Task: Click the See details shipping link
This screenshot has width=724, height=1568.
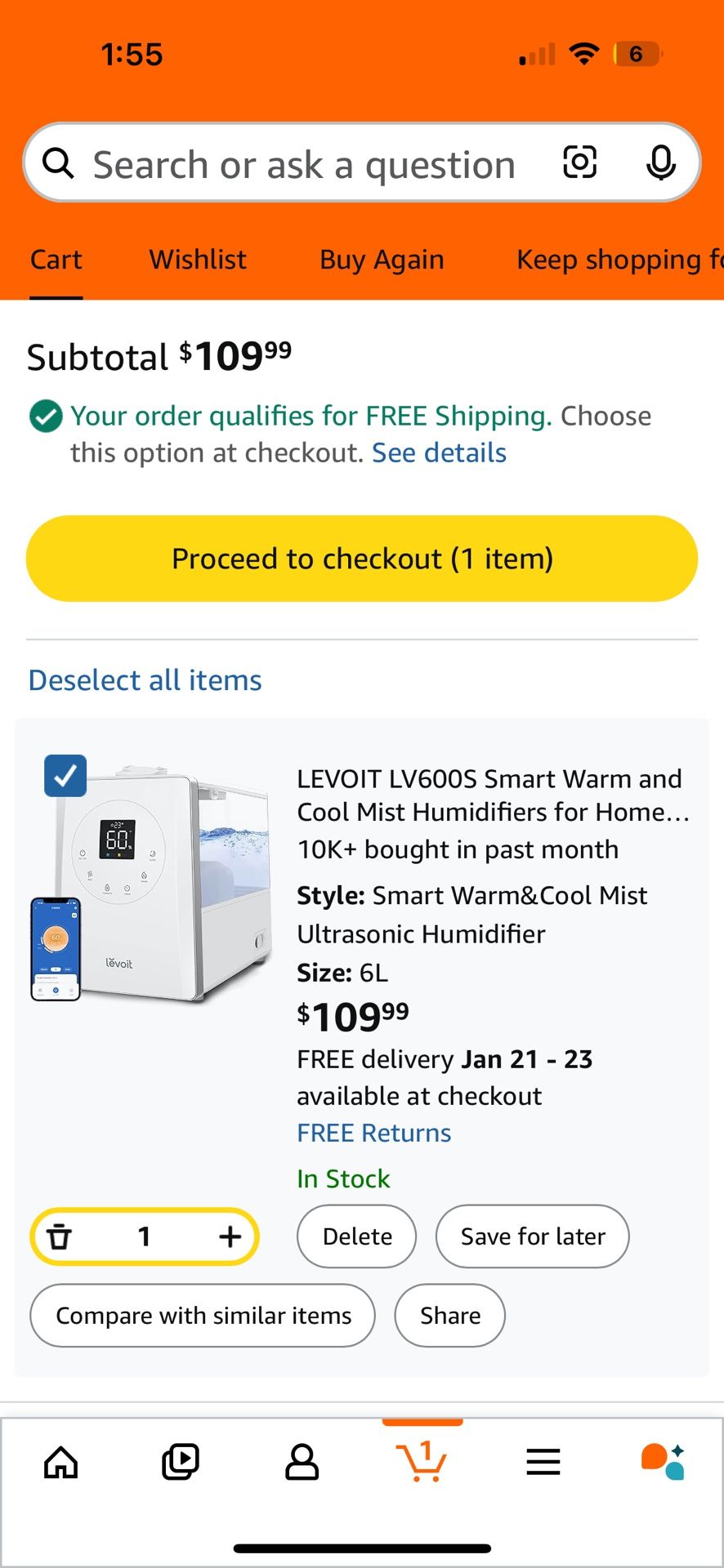Action: (439, 453)
